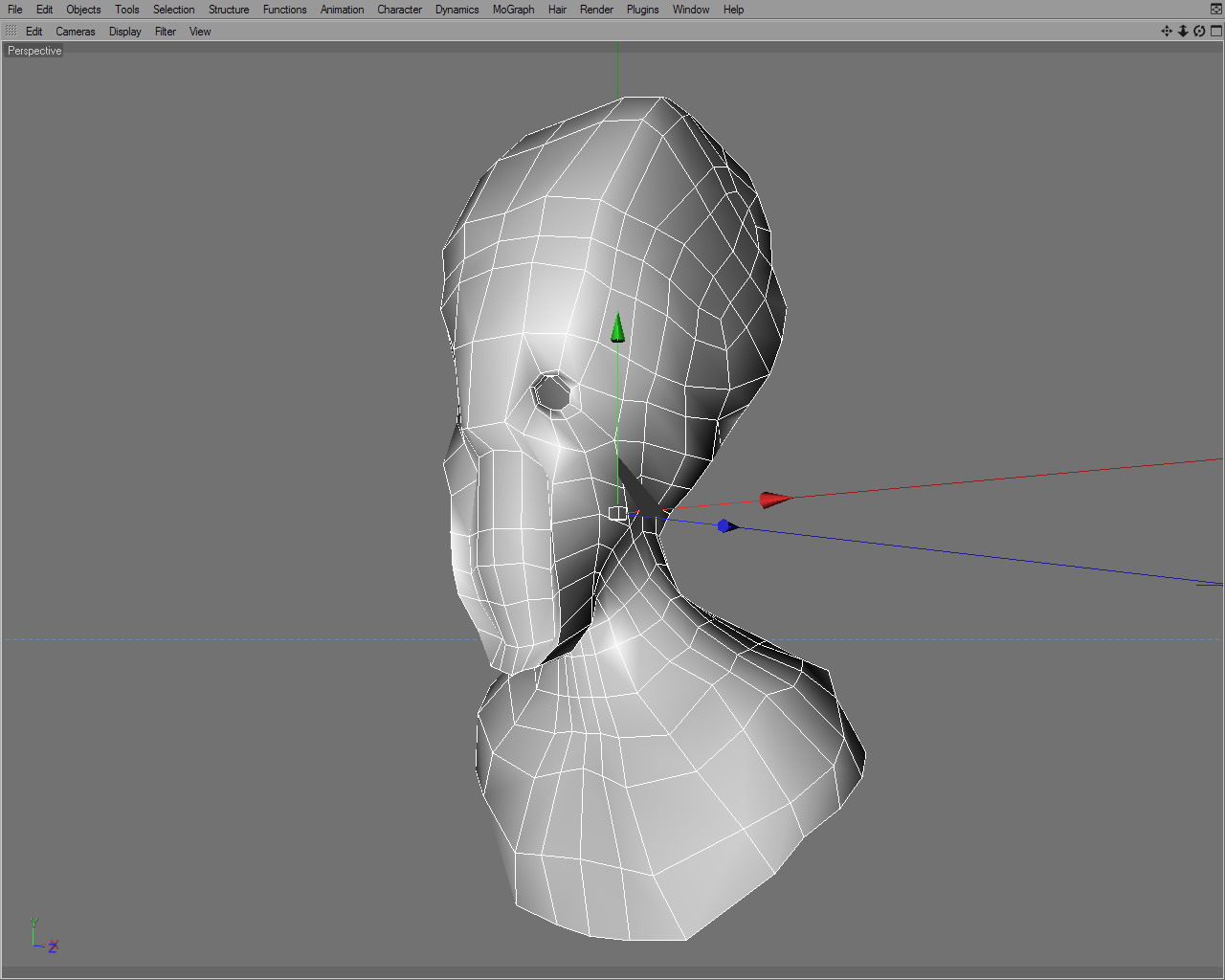
Task: Open the File menu
Action: click(x=15, y=10)
